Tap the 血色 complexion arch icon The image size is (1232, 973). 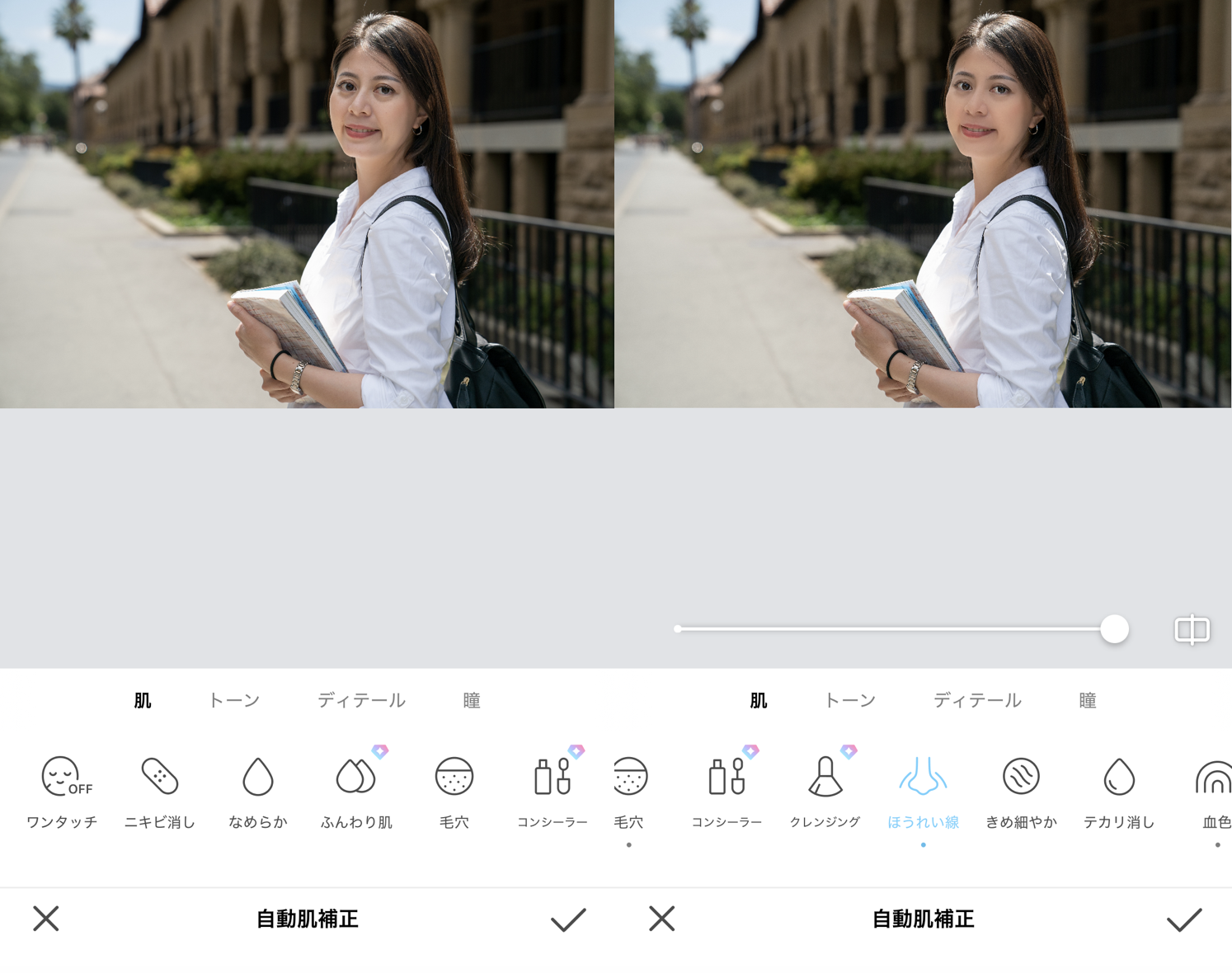1215,778
